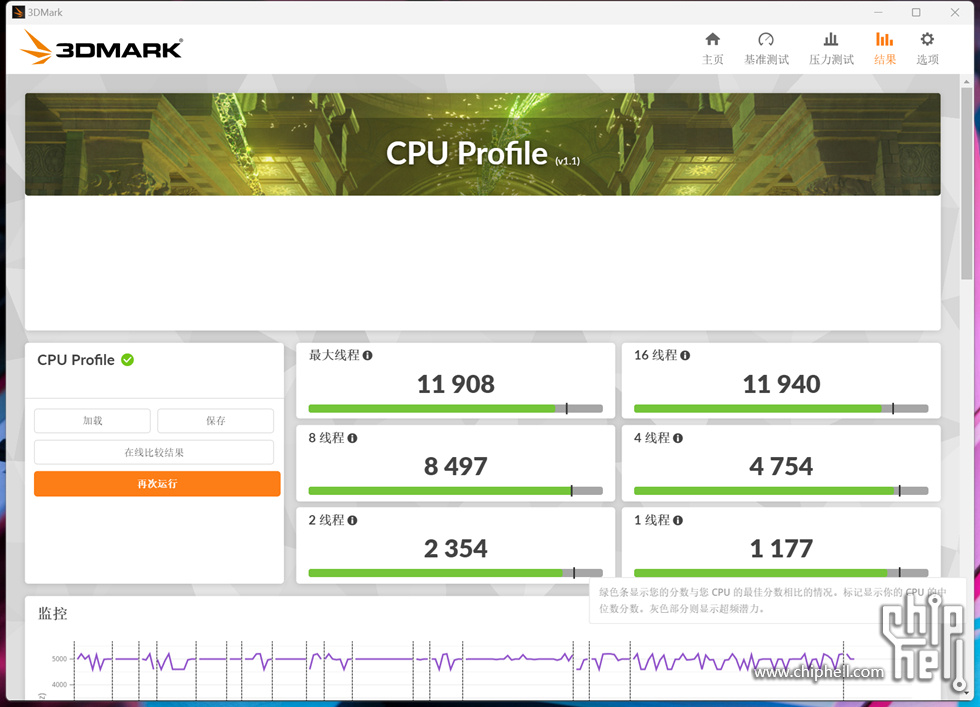980x707 pixels.
Task: Click info icon beside 4 线程
Action: pyautogui.click(x=678, y=438)
